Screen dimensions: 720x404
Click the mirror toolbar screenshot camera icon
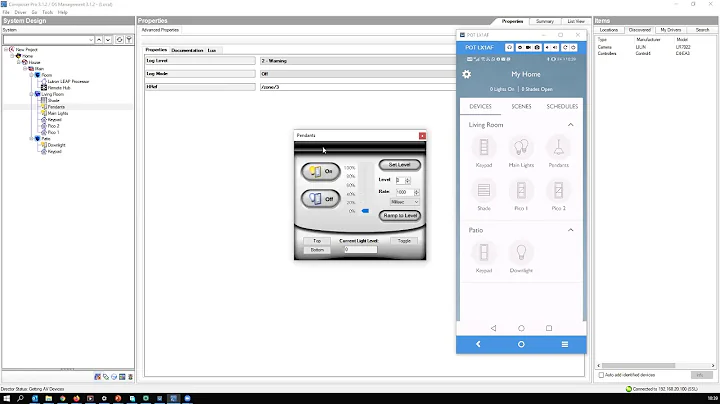click(x=537, y=47)
